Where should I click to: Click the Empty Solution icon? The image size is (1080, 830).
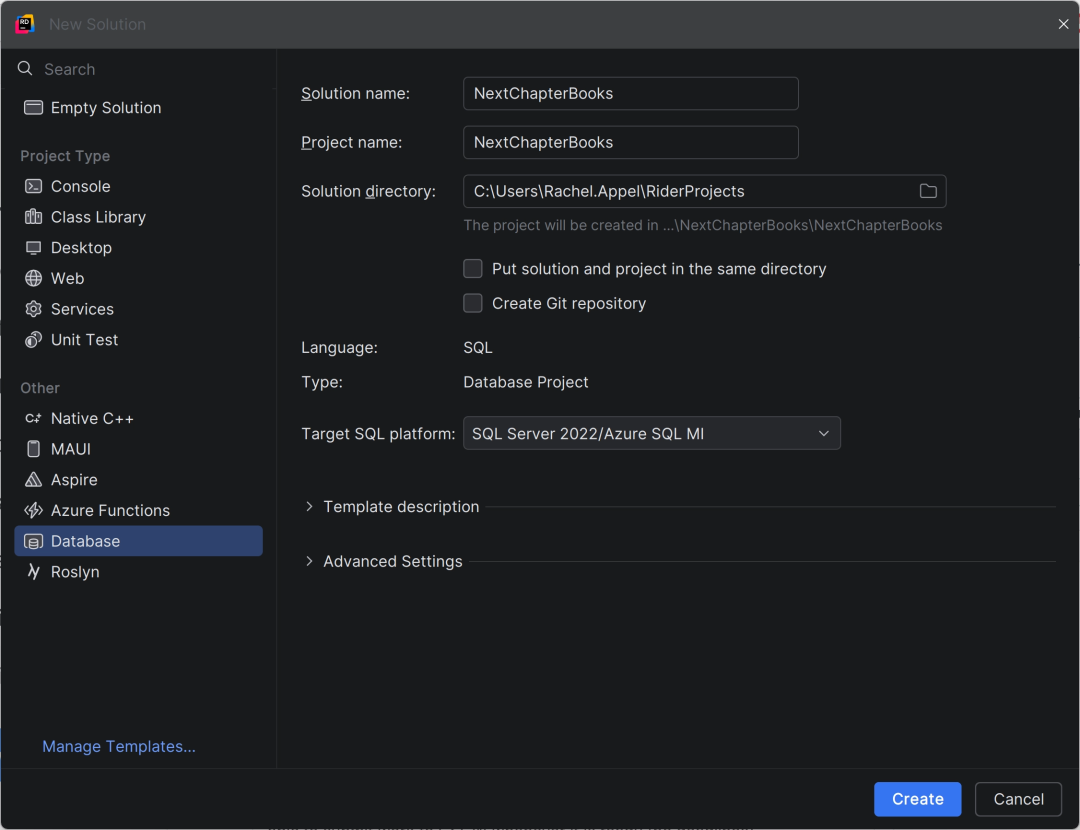[33, 107]
